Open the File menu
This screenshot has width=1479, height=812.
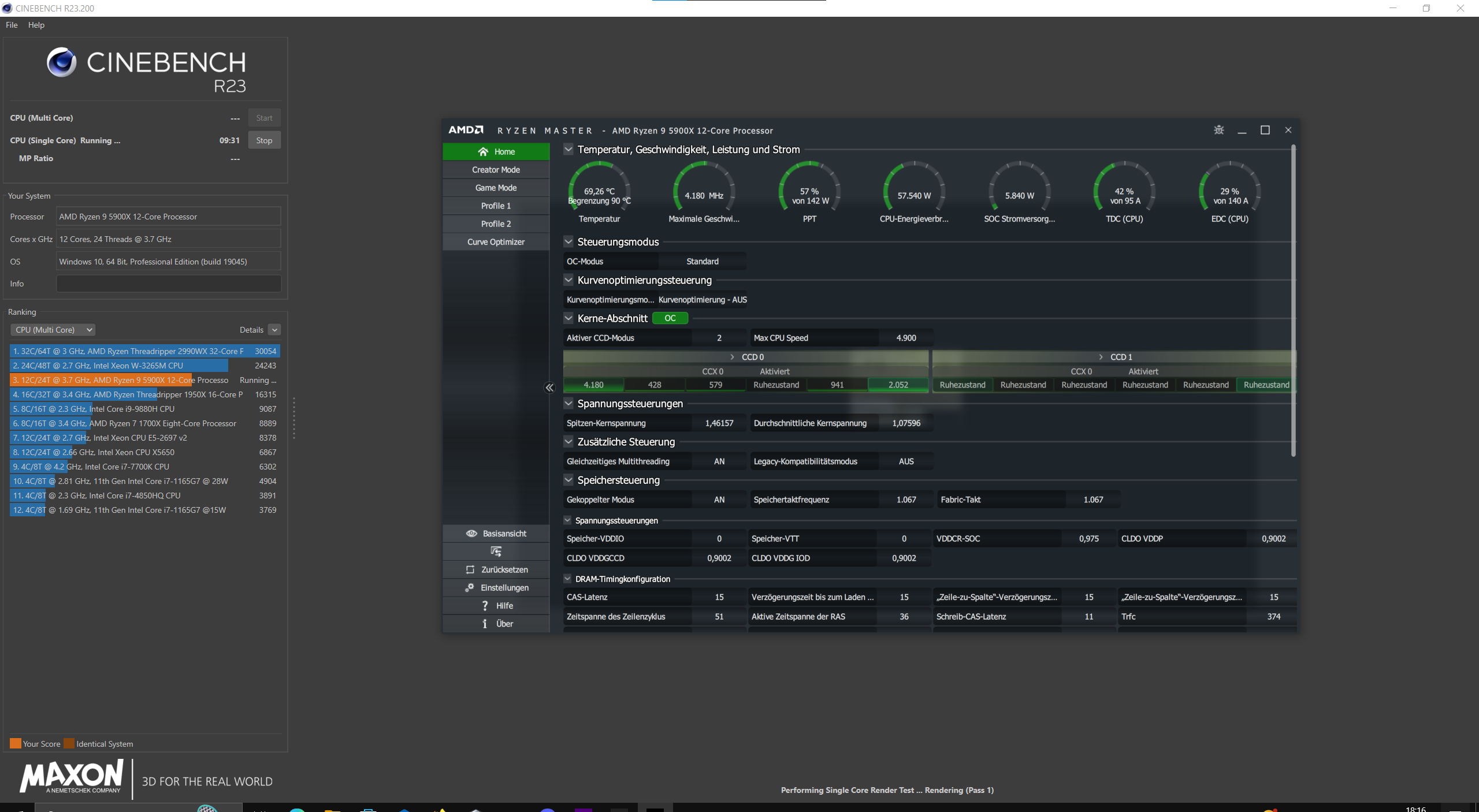(12, 25)
